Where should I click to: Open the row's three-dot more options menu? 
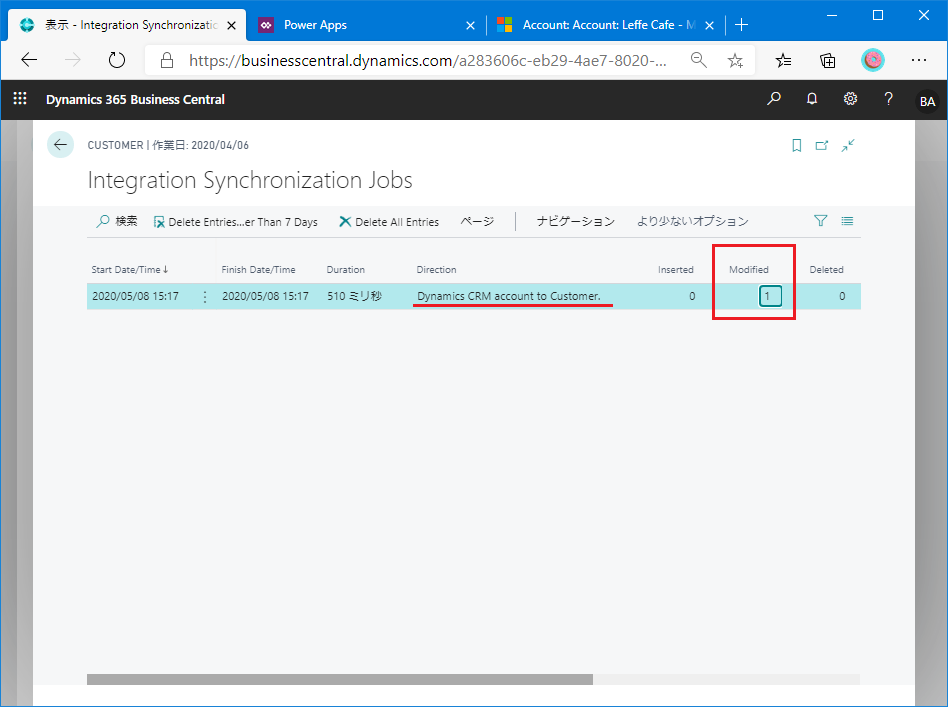(205, 297)
